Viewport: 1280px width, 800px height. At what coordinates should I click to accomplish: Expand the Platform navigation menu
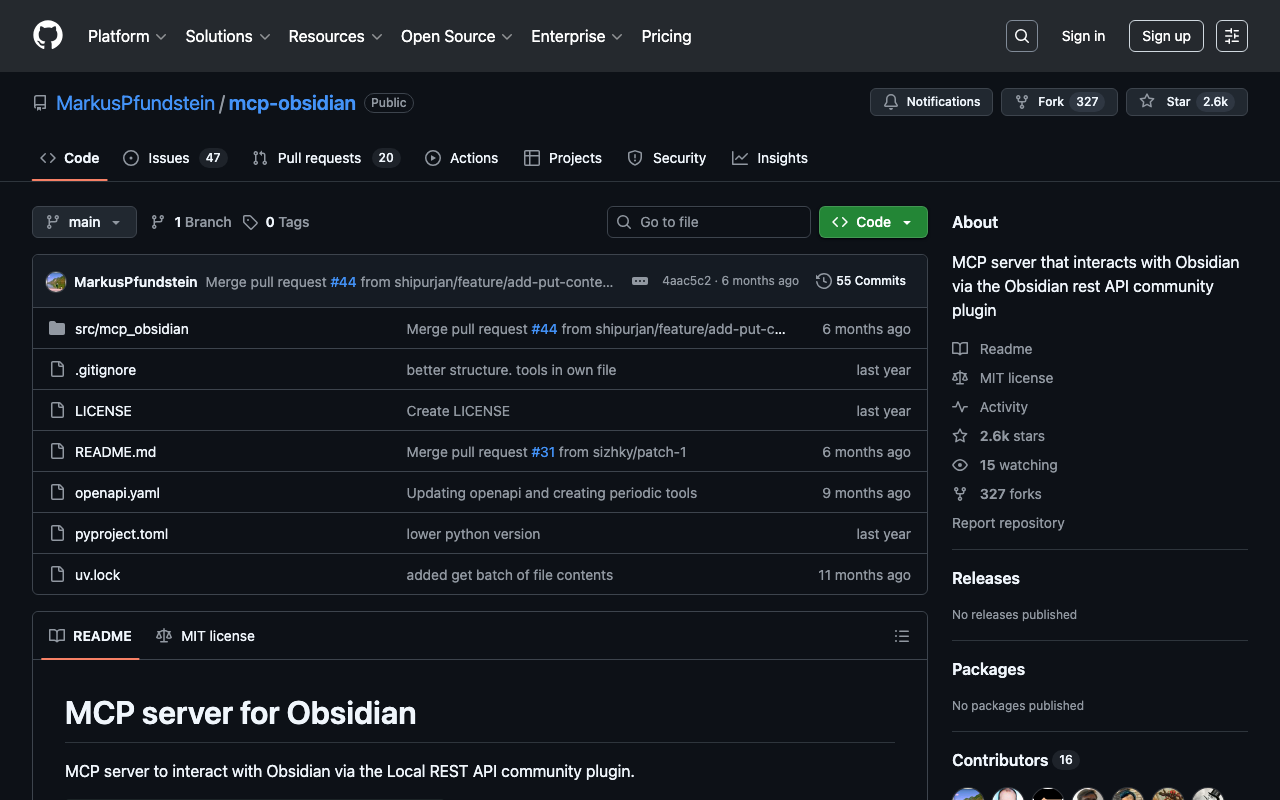click(127, 36)
